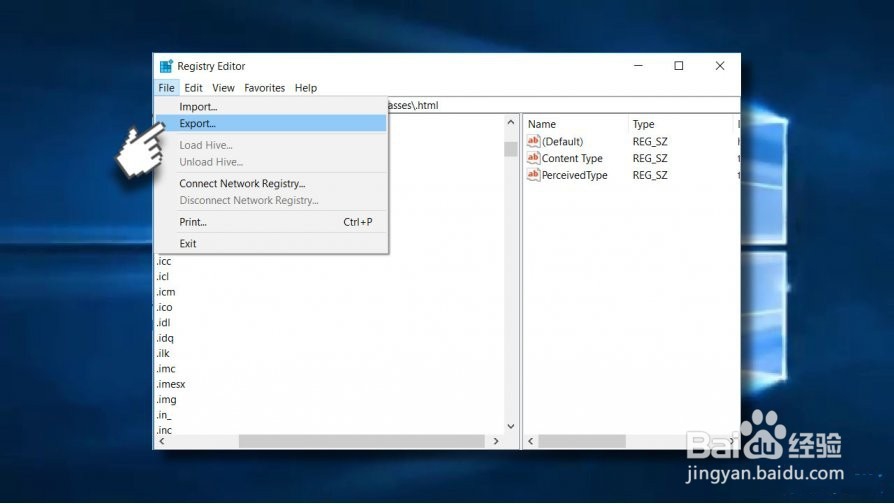This screenshot has height=504, width=894.
Task: Choose Export... from the File menu
Action: (x=271, y=123)
